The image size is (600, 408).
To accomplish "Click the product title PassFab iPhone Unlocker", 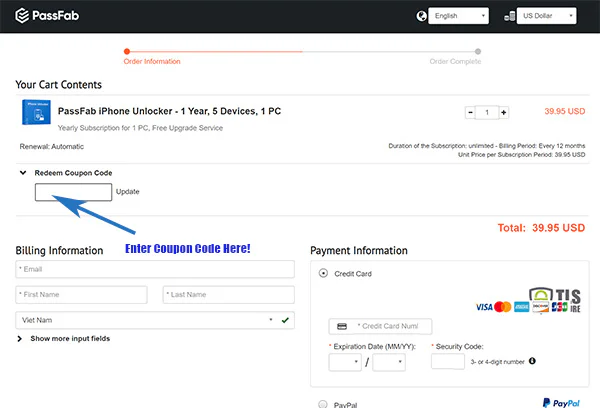I will (x=170, y=111).
